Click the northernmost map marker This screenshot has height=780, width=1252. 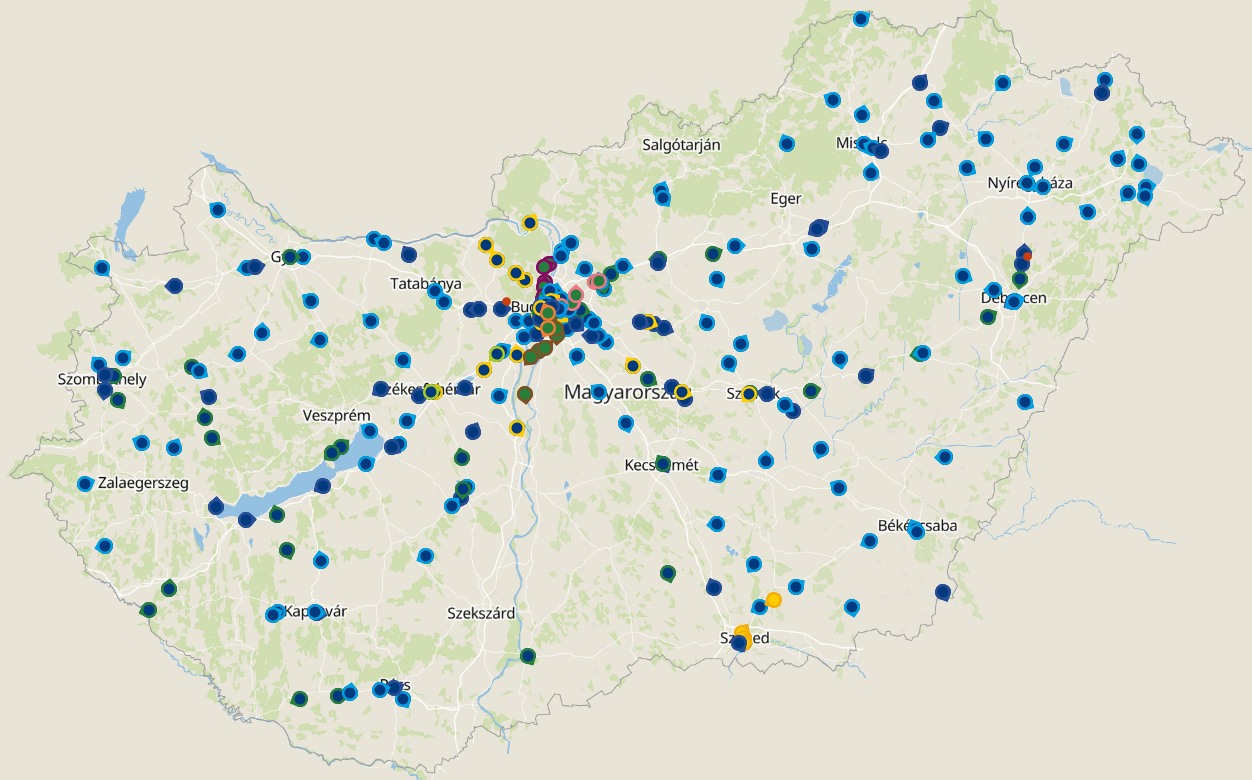[861, 19]
